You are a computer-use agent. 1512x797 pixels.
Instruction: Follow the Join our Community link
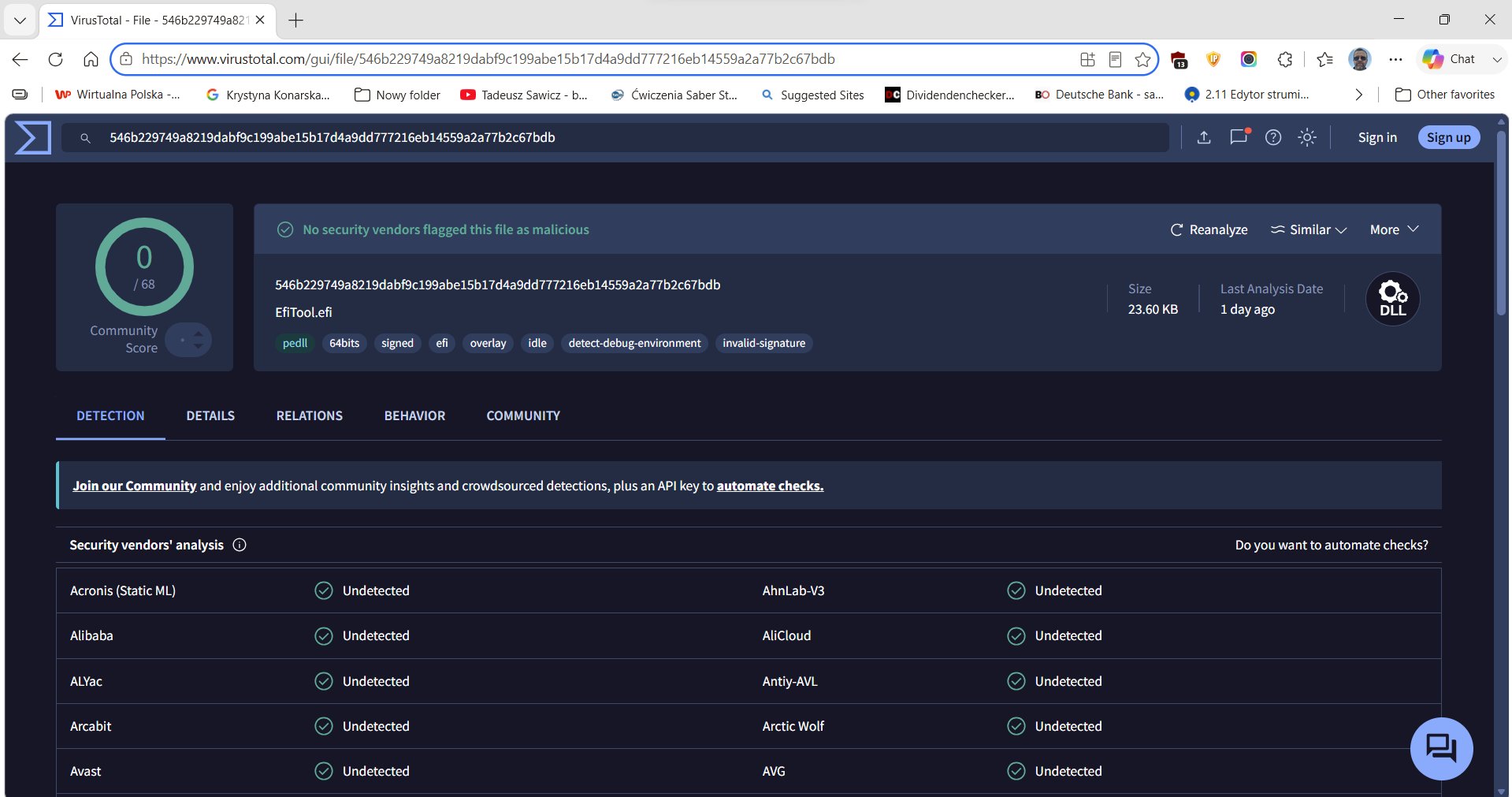tap(134, 486)
